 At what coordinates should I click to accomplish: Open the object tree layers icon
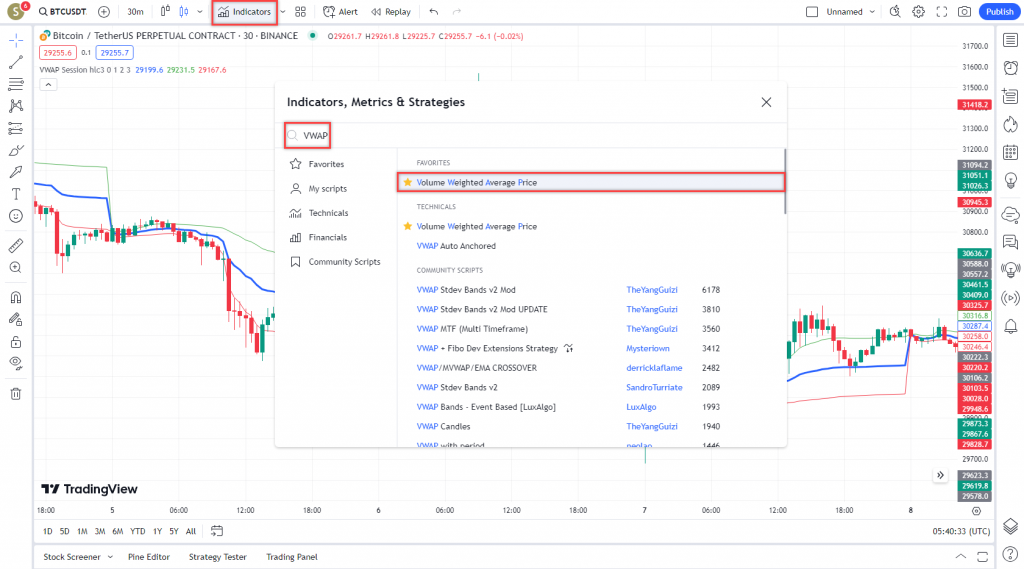1010,527
